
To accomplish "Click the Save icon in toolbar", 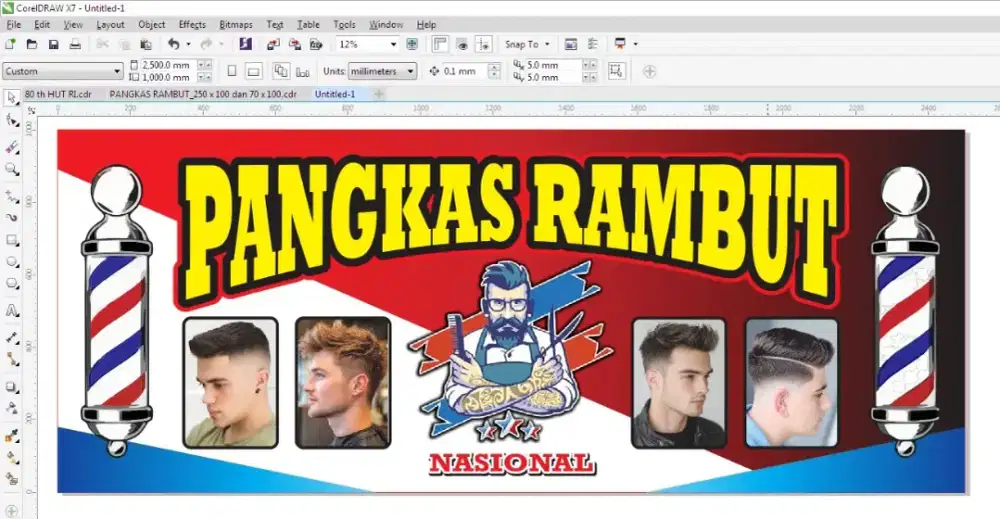I will pos(54,44).
